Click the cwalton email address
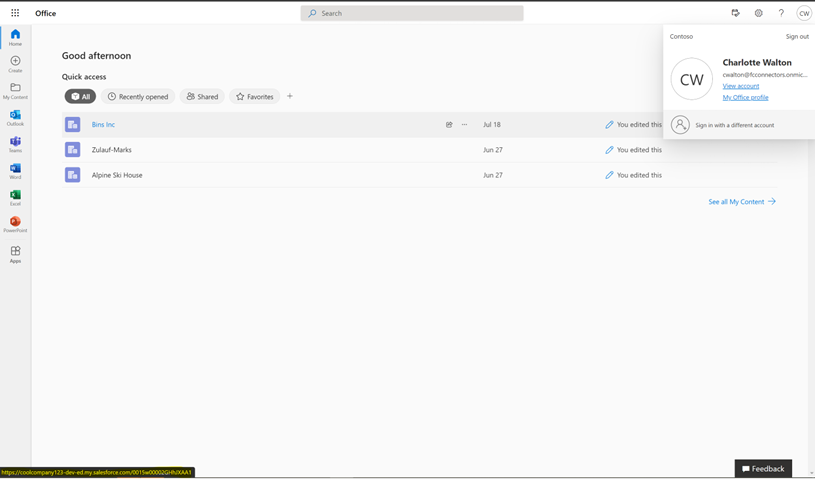 pyautogui.click(x=765, y=75)
